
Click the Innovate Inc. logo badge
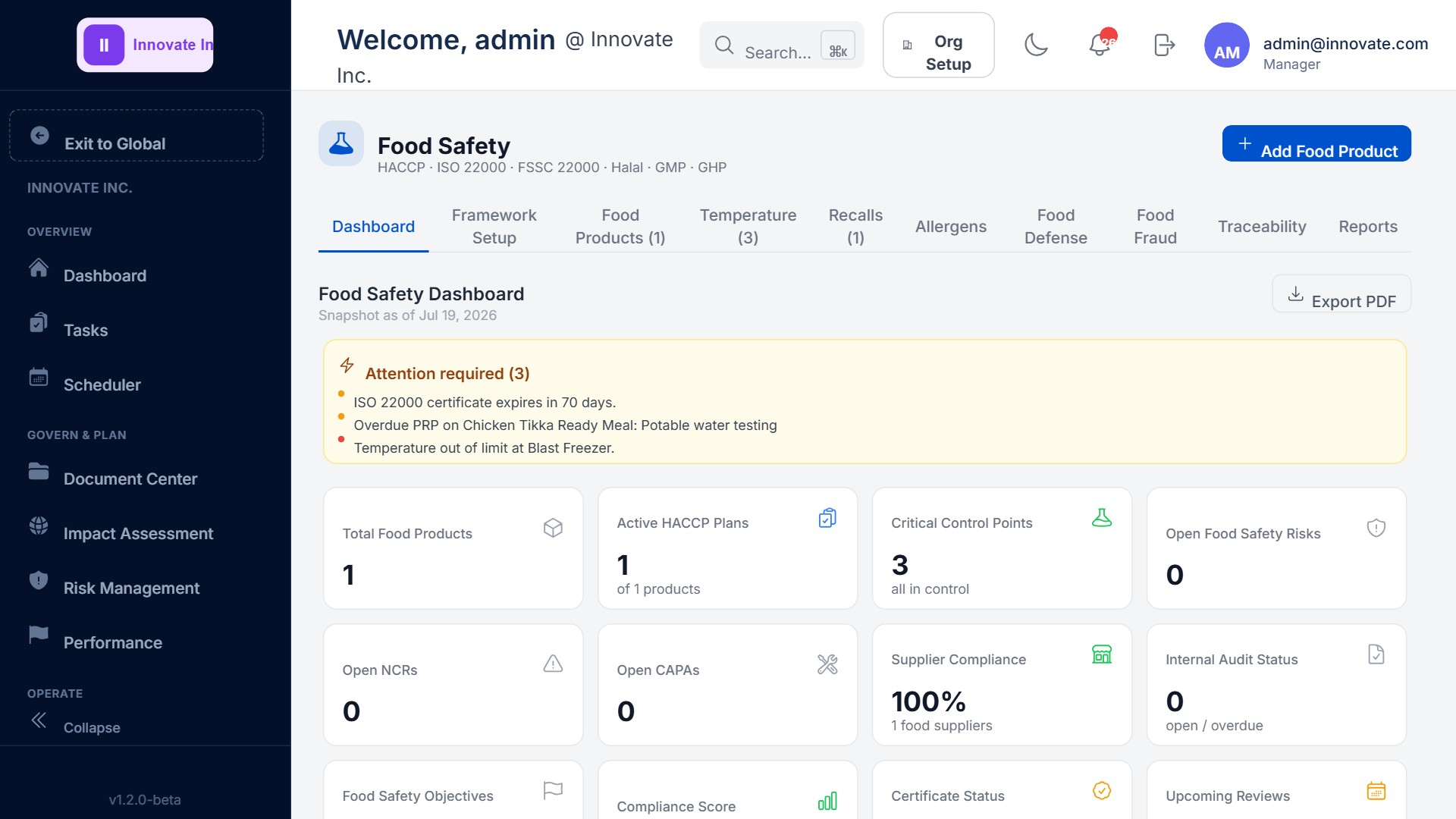coord(145,45)
